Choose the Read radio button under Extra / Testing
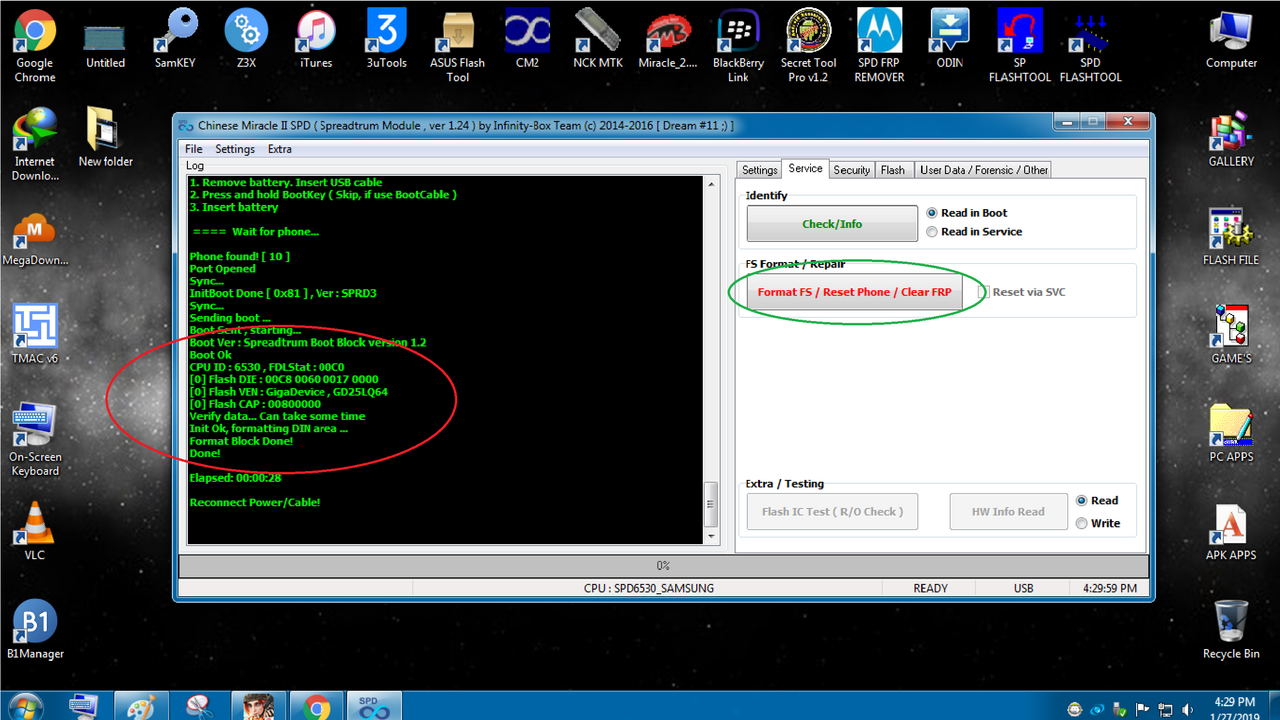The width and height of the screenshot is (1280, 720). pyautogui.click(x=1082, y=501)
